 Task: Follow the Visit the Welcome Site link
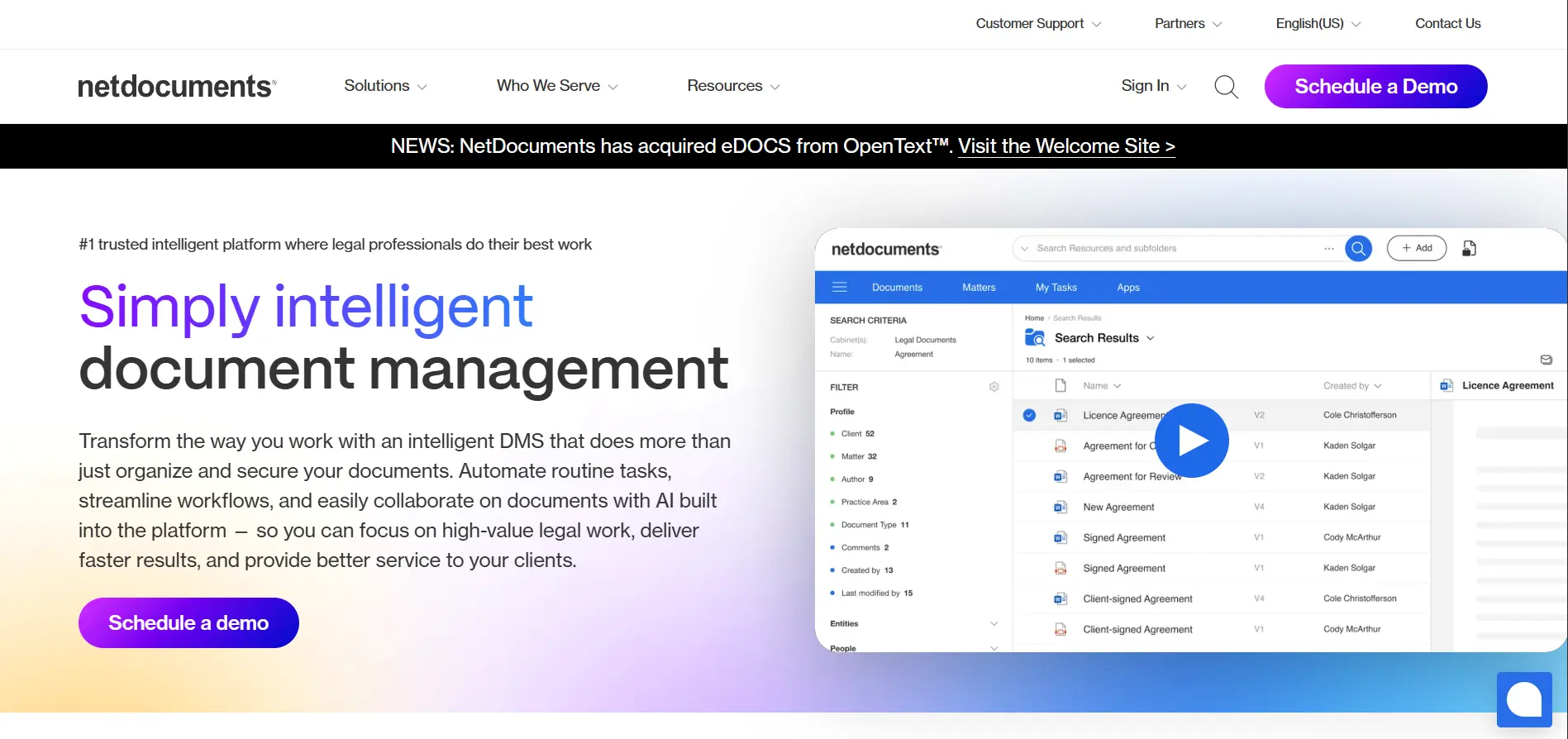(x=1066, y=145)
